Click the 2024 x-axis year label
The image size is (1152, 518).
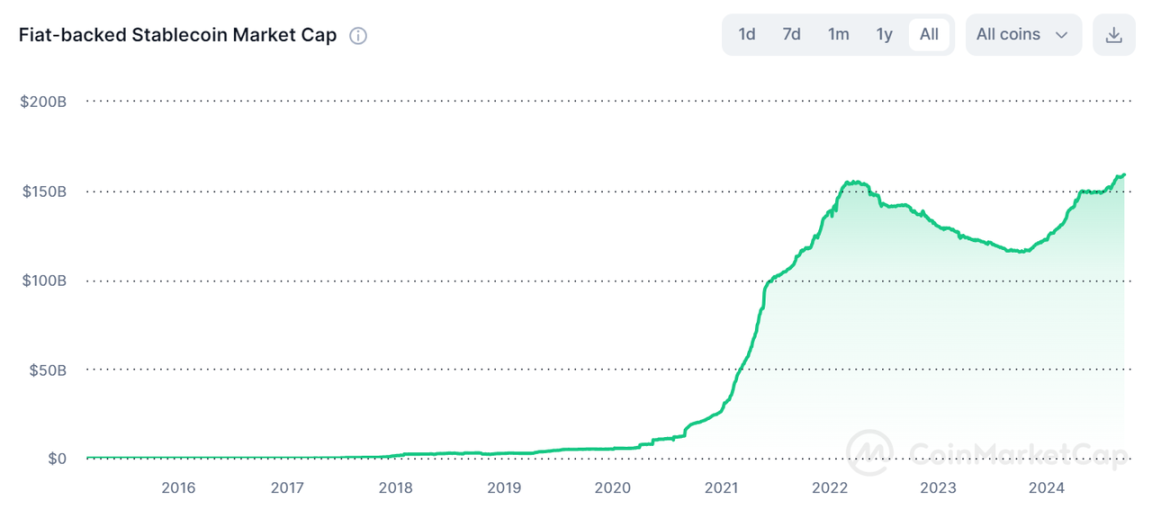(1047, 488)
